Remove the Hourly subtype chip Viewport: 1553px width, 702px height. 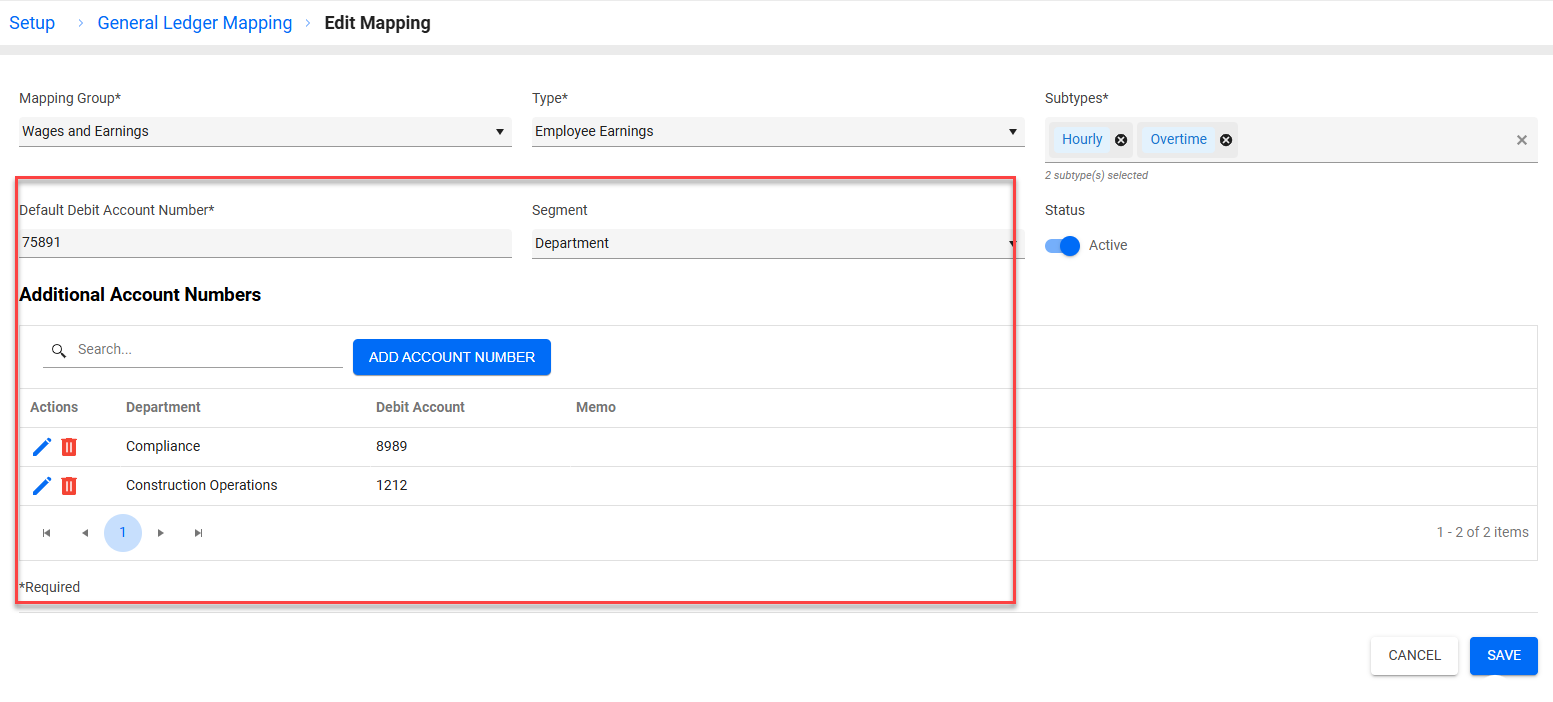click(x=1121, y=140)
